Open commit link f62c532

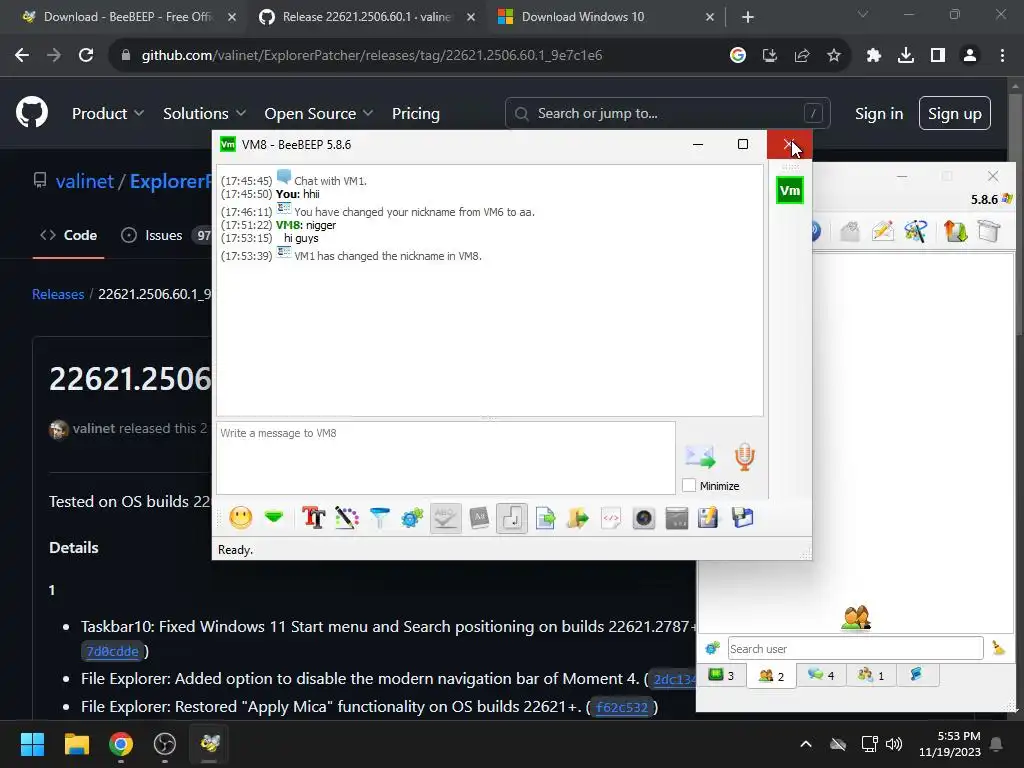coord(622,707)
